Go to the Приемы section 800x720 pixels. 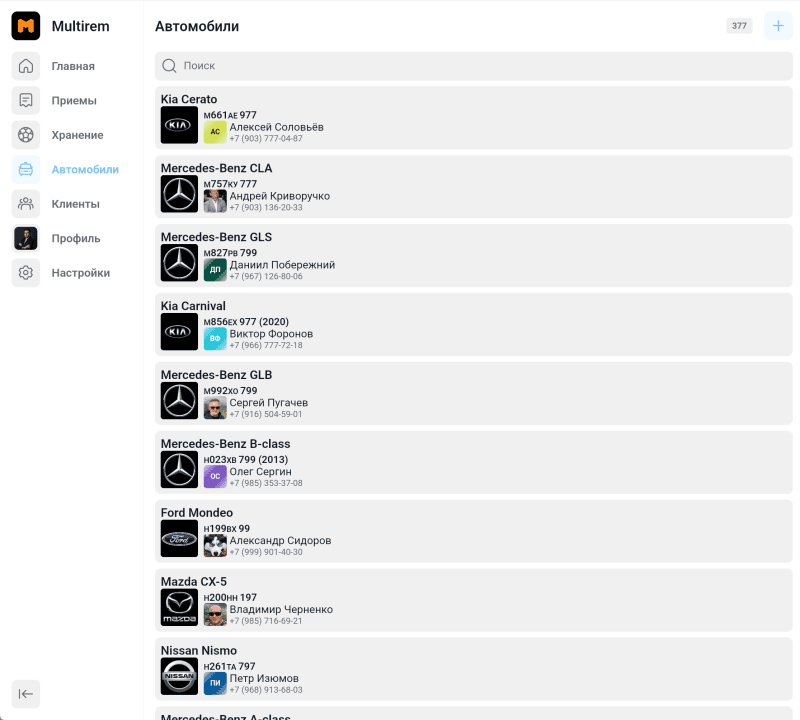[x=26, y=101]
